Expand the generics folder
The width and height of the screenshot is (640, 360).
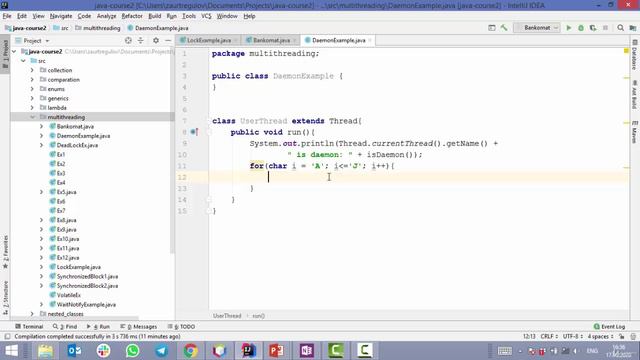pos(32,98)
